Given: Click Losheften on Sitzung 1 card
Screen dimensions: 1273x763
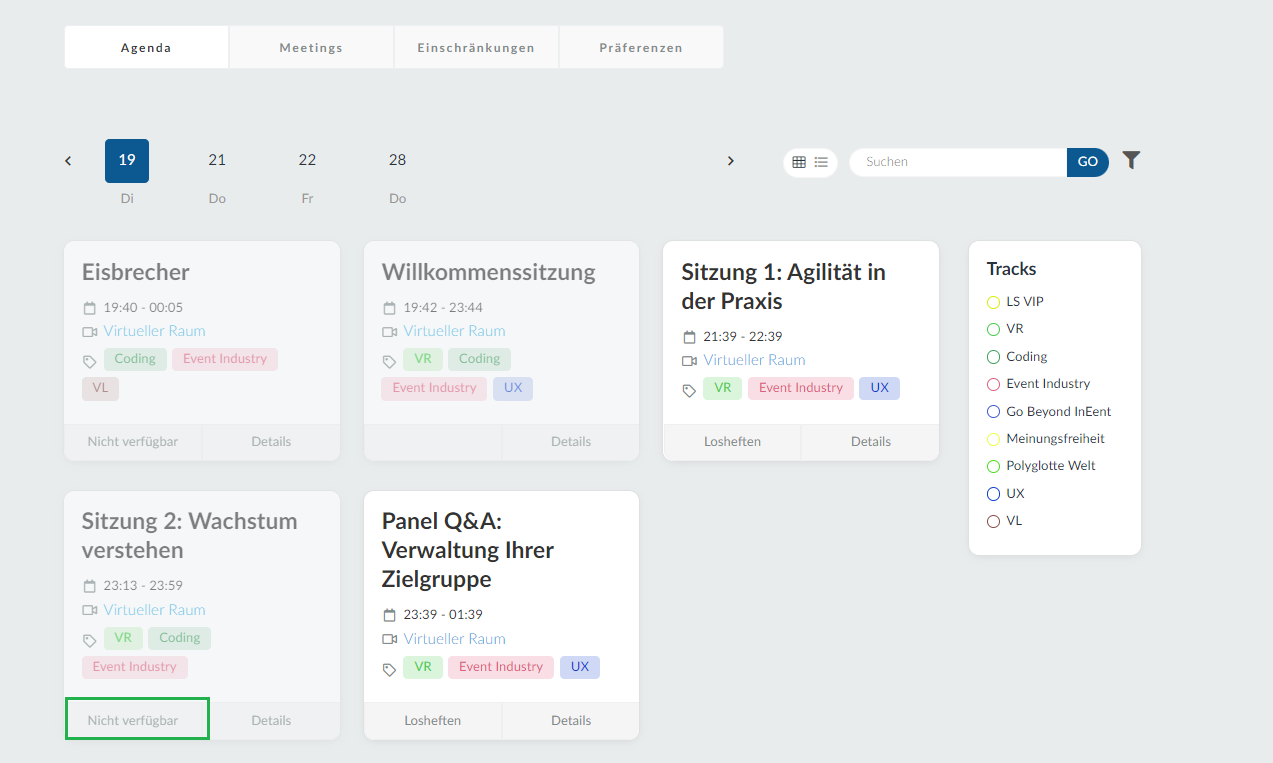Looking at the screenshot, I should point(732,441).
